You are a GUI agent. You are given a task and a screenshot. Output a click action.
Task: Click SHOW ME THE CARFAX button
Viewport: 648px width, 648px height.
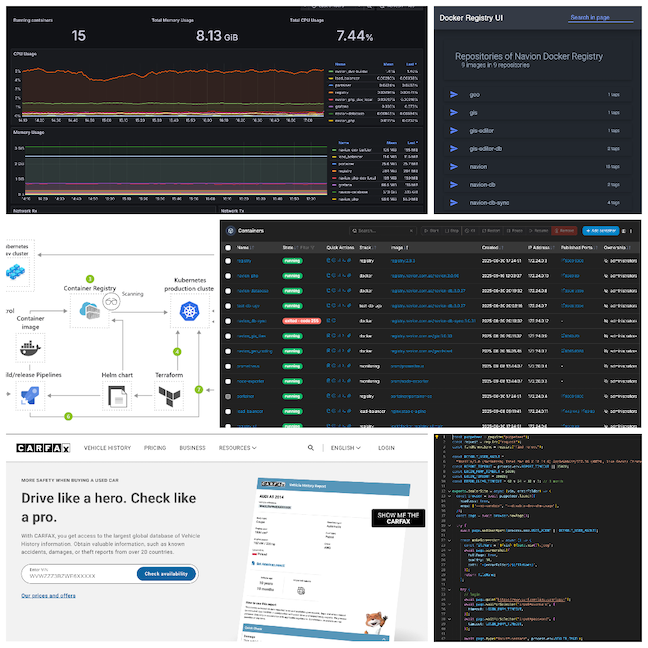398,518
